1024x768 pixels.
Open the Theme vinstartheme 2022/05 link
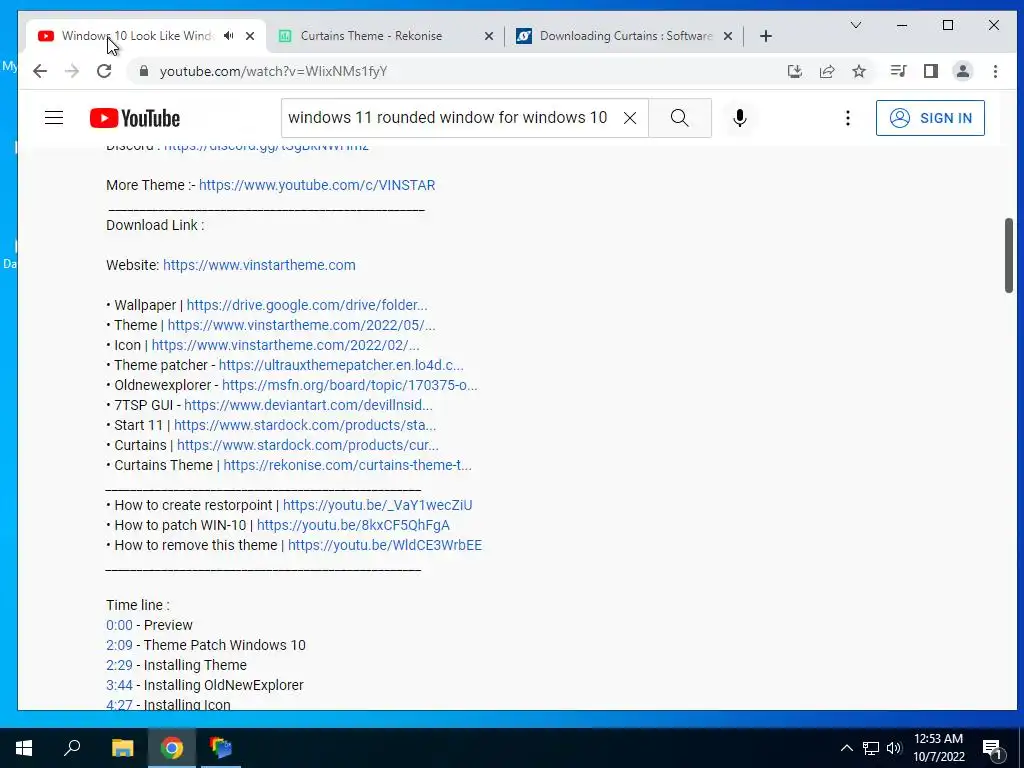(301, 325)
